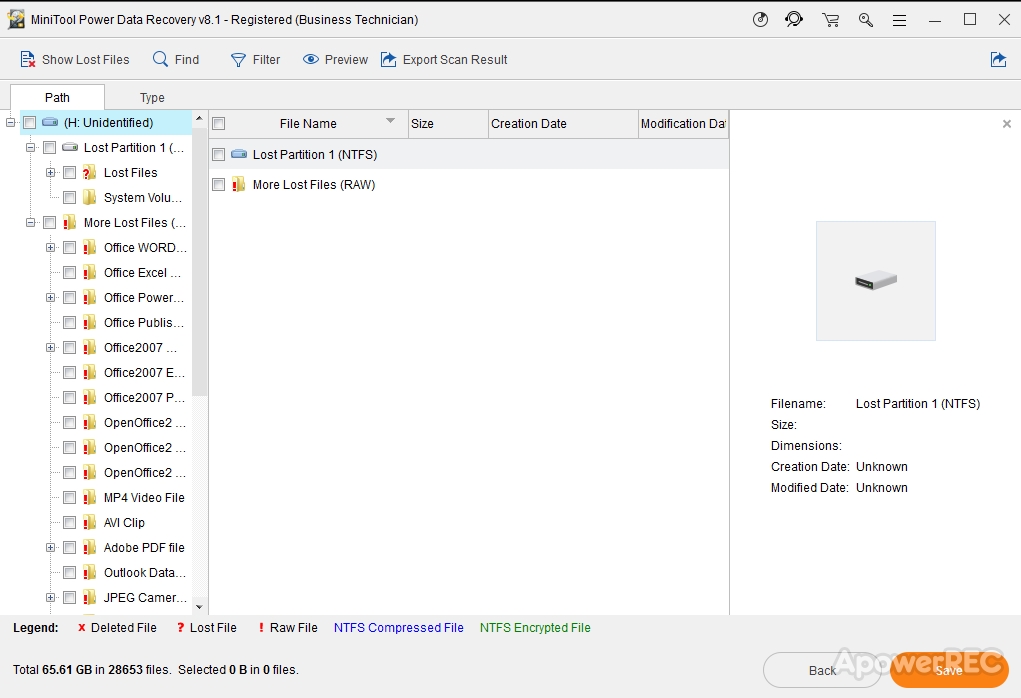The height and width of the screenshot is (698, 1021).
Task: Tick More Lost Files (RAW) row checkbox
Action: click(x=219, y=185)
